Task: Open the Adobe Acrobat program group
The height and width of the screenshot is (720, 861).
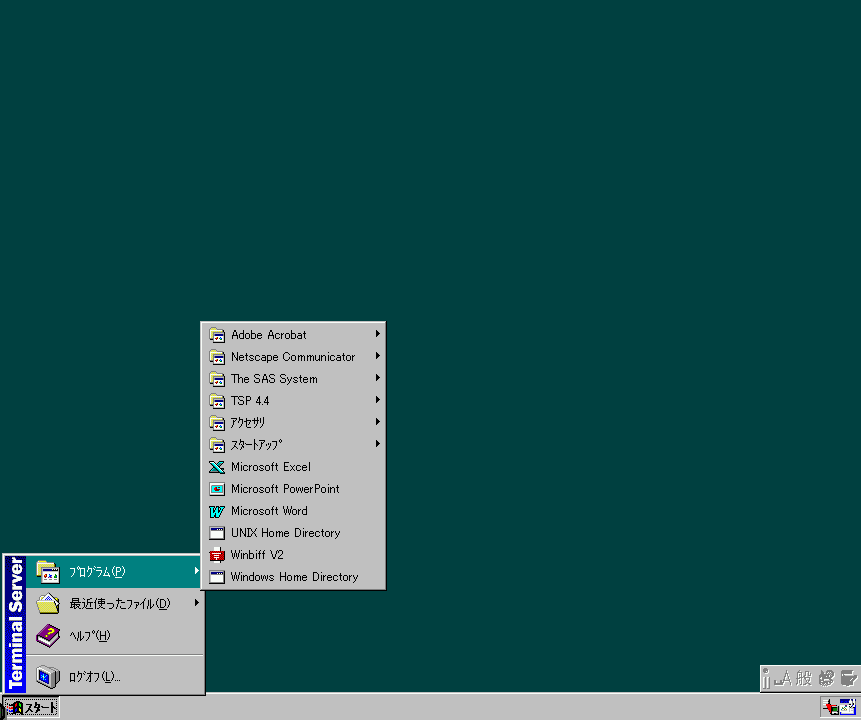Action: click(x=293, y=334)
